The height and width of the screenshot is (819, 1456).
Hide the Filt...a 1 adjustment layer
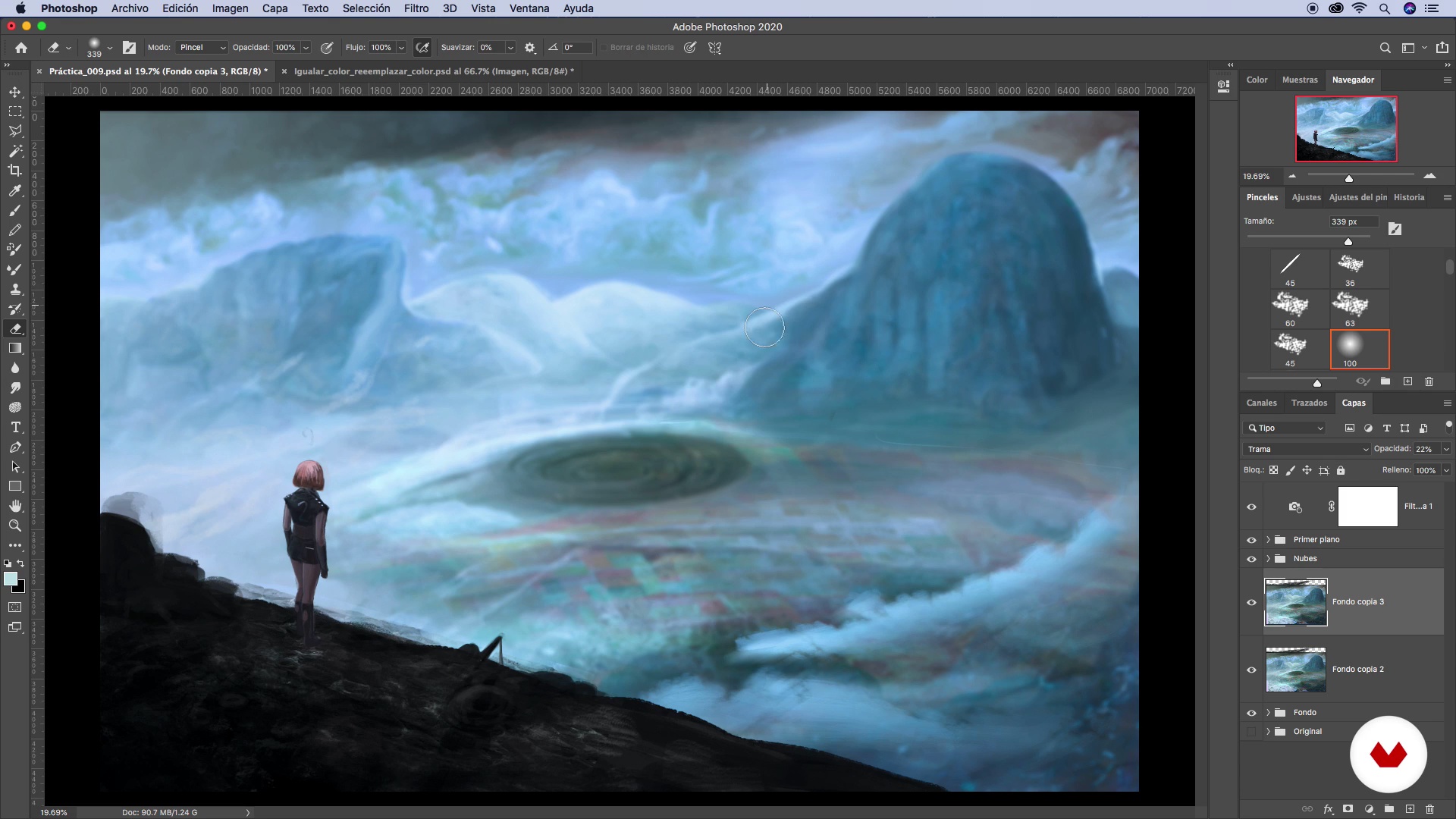coord(1251,507)
